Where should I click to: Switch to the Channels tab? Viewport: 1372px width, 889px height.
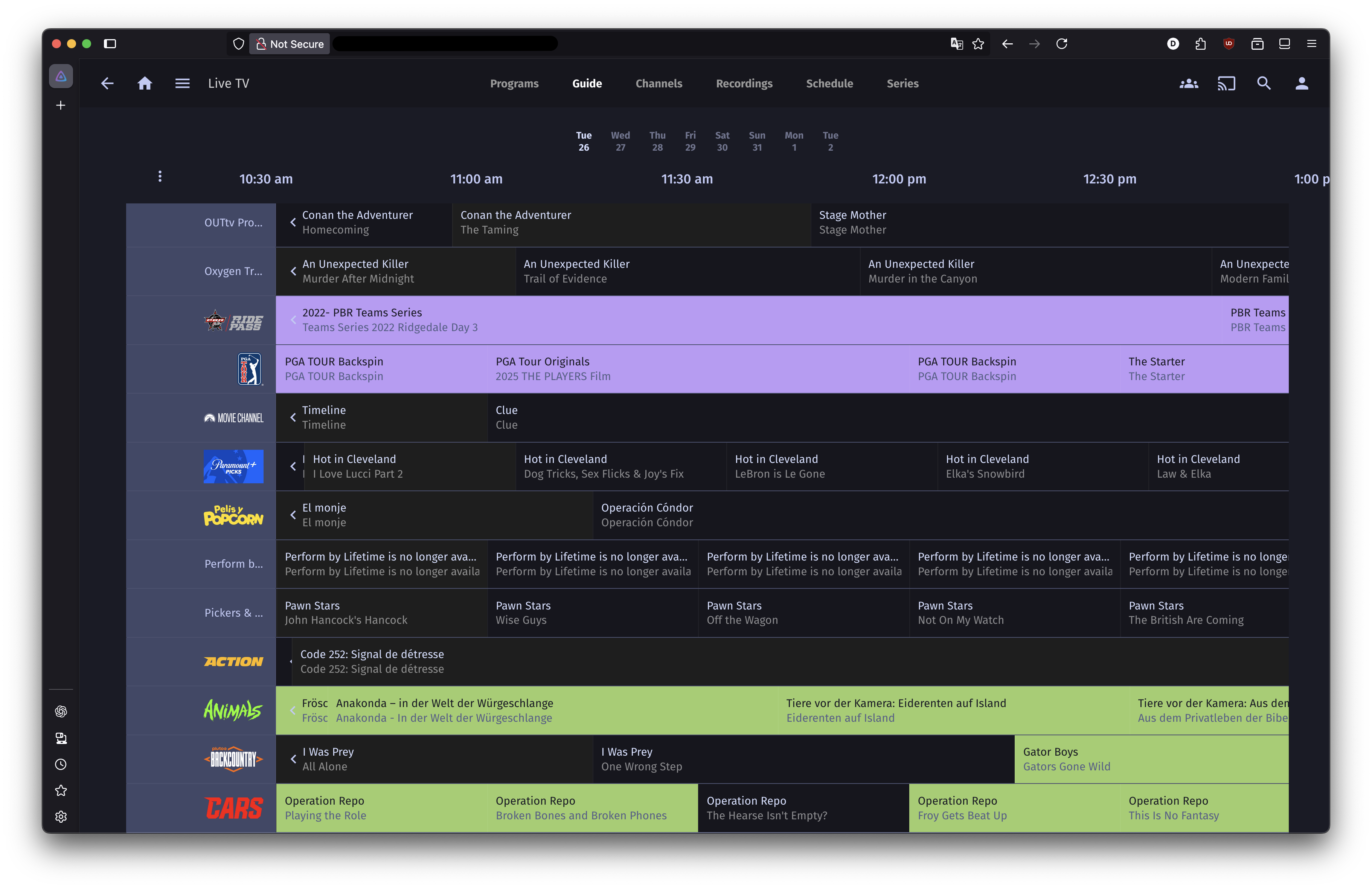pyautogui.click(x=659, y=83)
